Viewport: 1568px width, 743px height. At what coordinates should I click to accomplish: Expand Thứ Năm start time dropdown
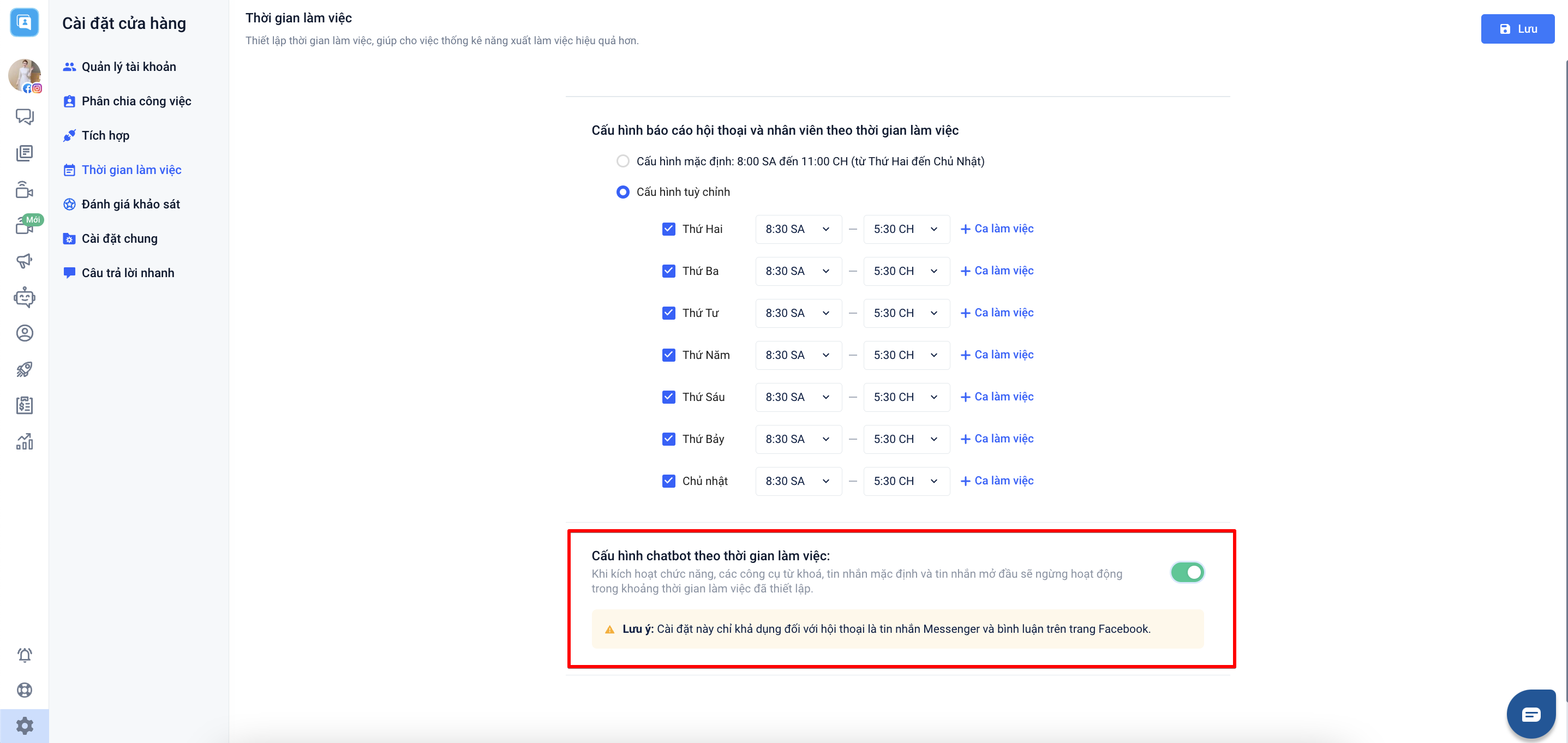798,355
